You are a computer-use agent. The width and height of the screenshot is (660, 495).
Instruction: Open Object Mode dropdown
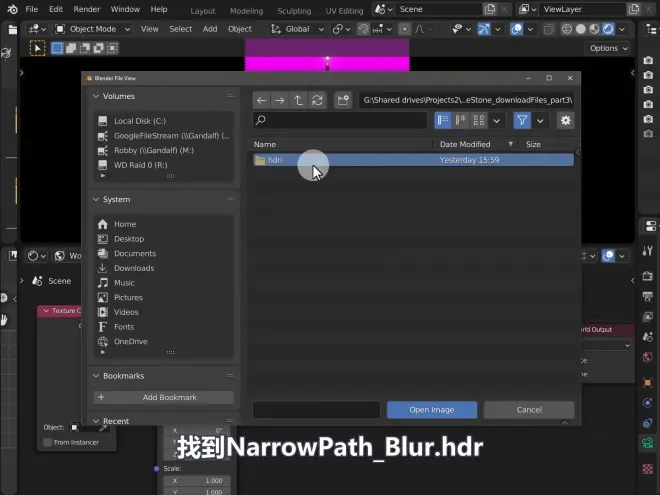[93, 29]
